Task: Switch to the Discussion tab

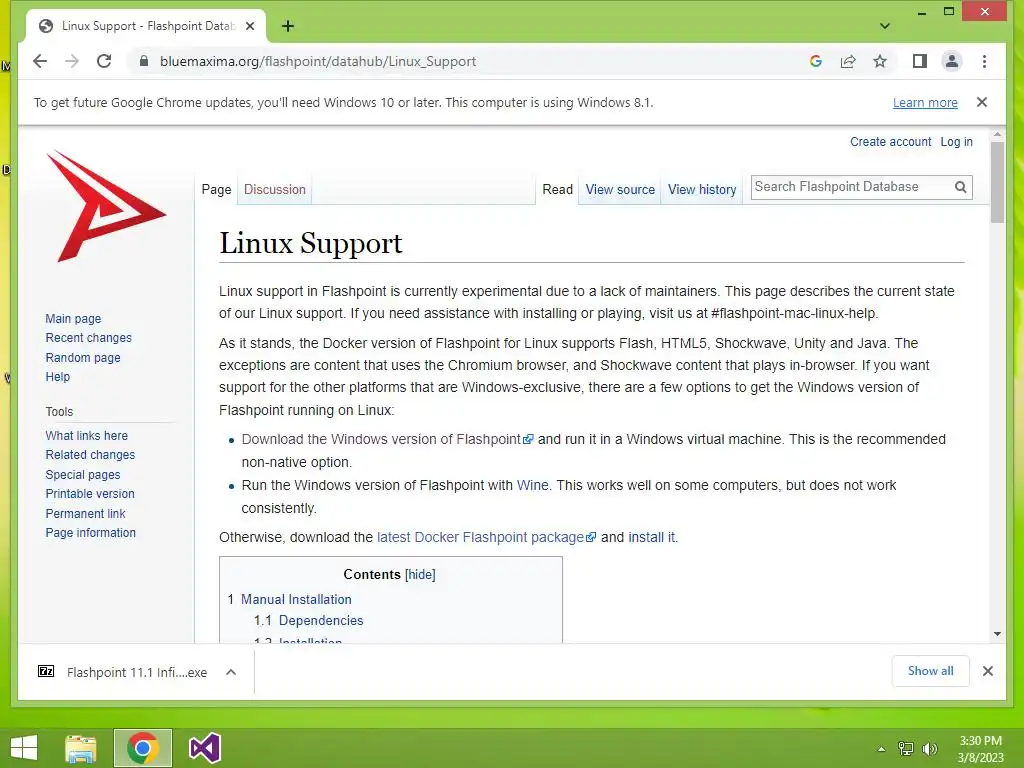Action: (274, 189)
